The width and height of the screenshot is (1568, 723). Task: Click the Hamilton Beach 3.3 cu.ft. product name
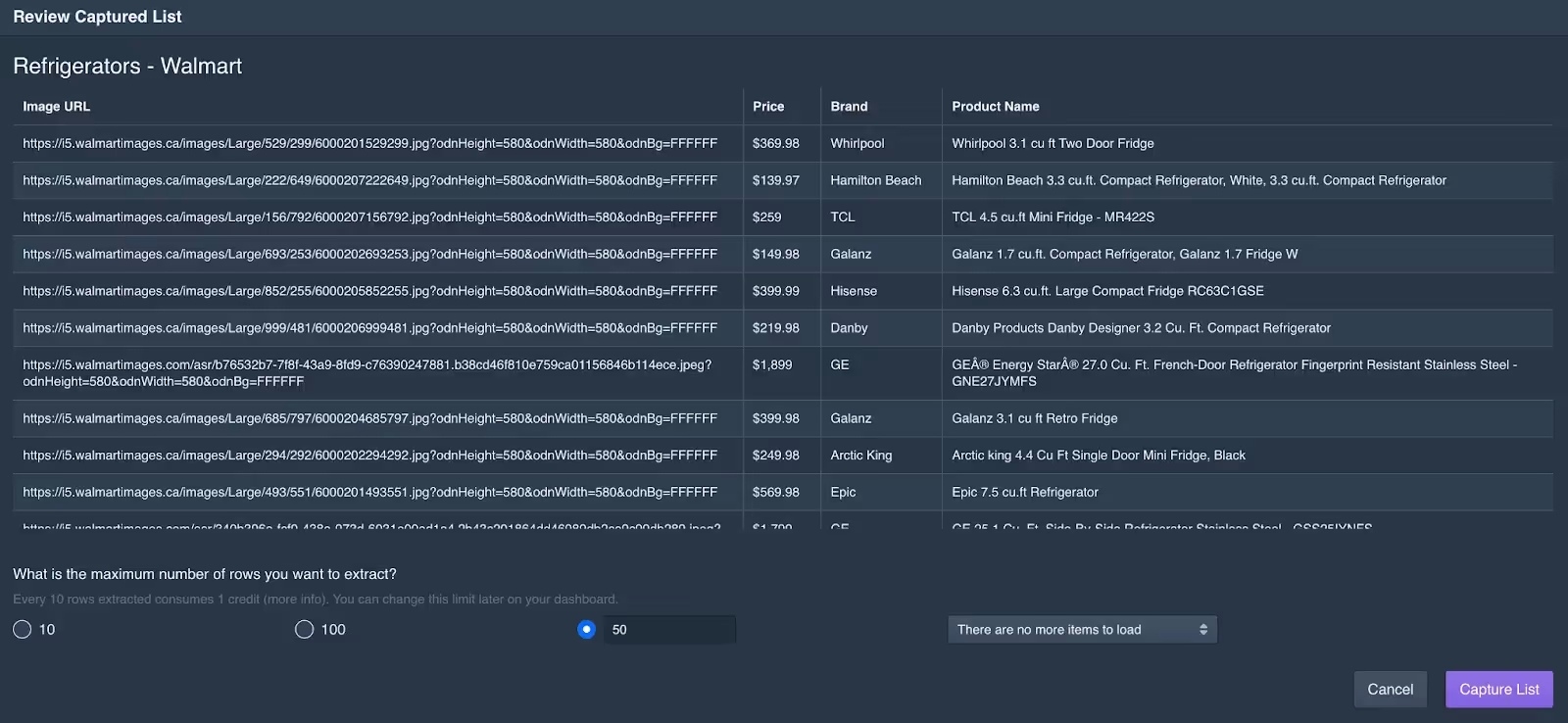click(x=1199, y=180)
